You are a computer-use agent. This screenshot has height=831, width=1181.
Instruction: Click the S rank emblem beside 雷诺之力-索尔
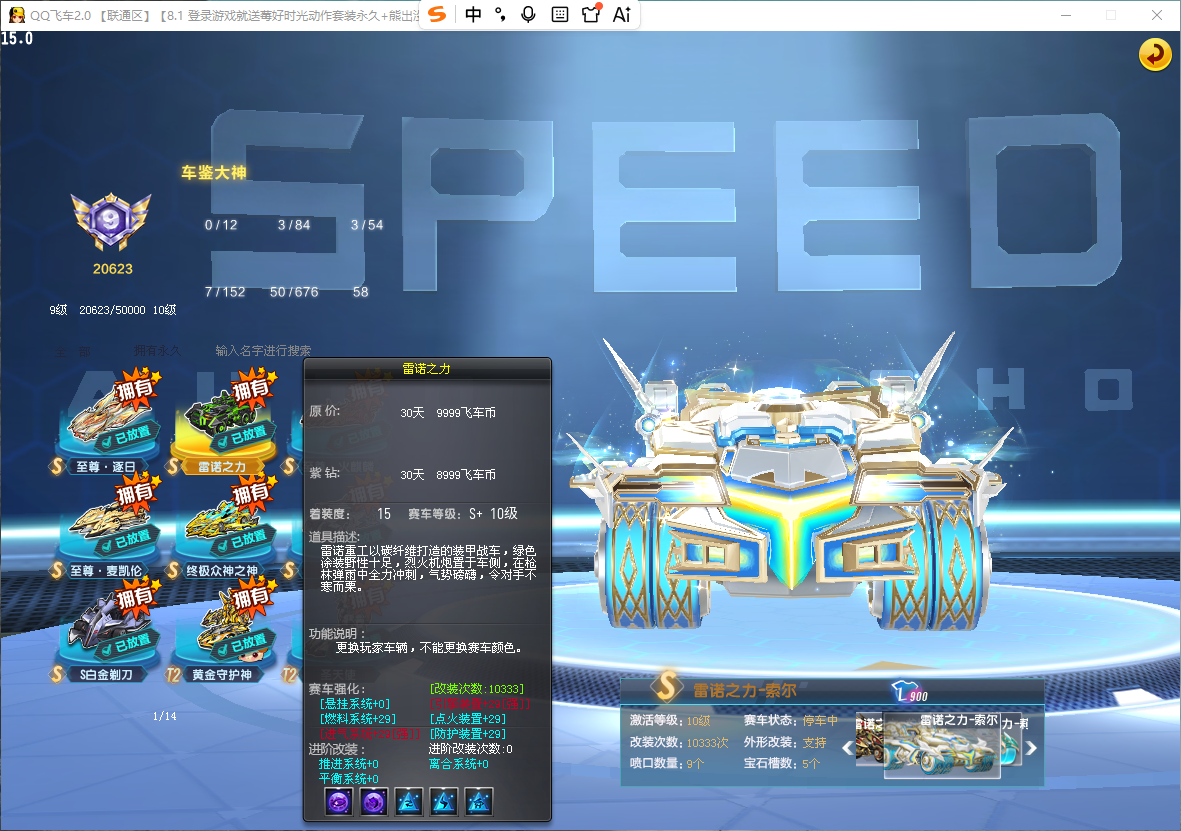pyautogui.click(x=667, y=686)
